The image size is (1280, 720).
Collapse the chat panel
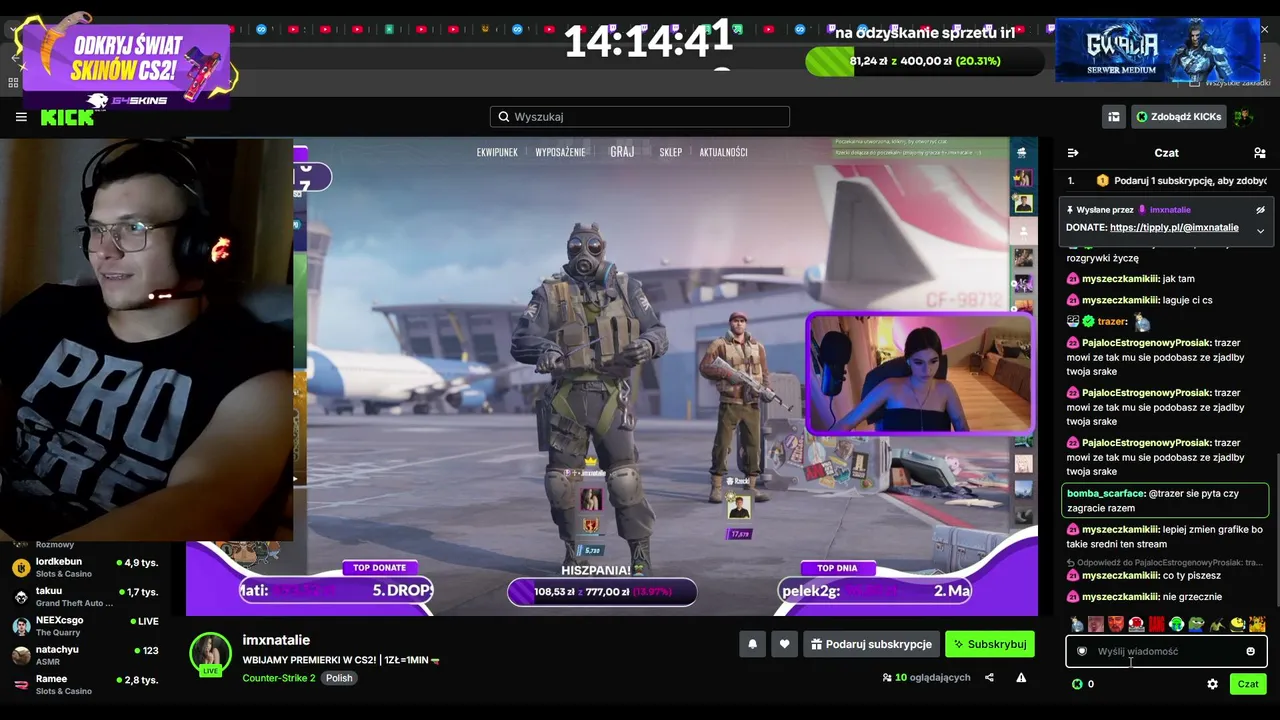tap(1073, 153)
